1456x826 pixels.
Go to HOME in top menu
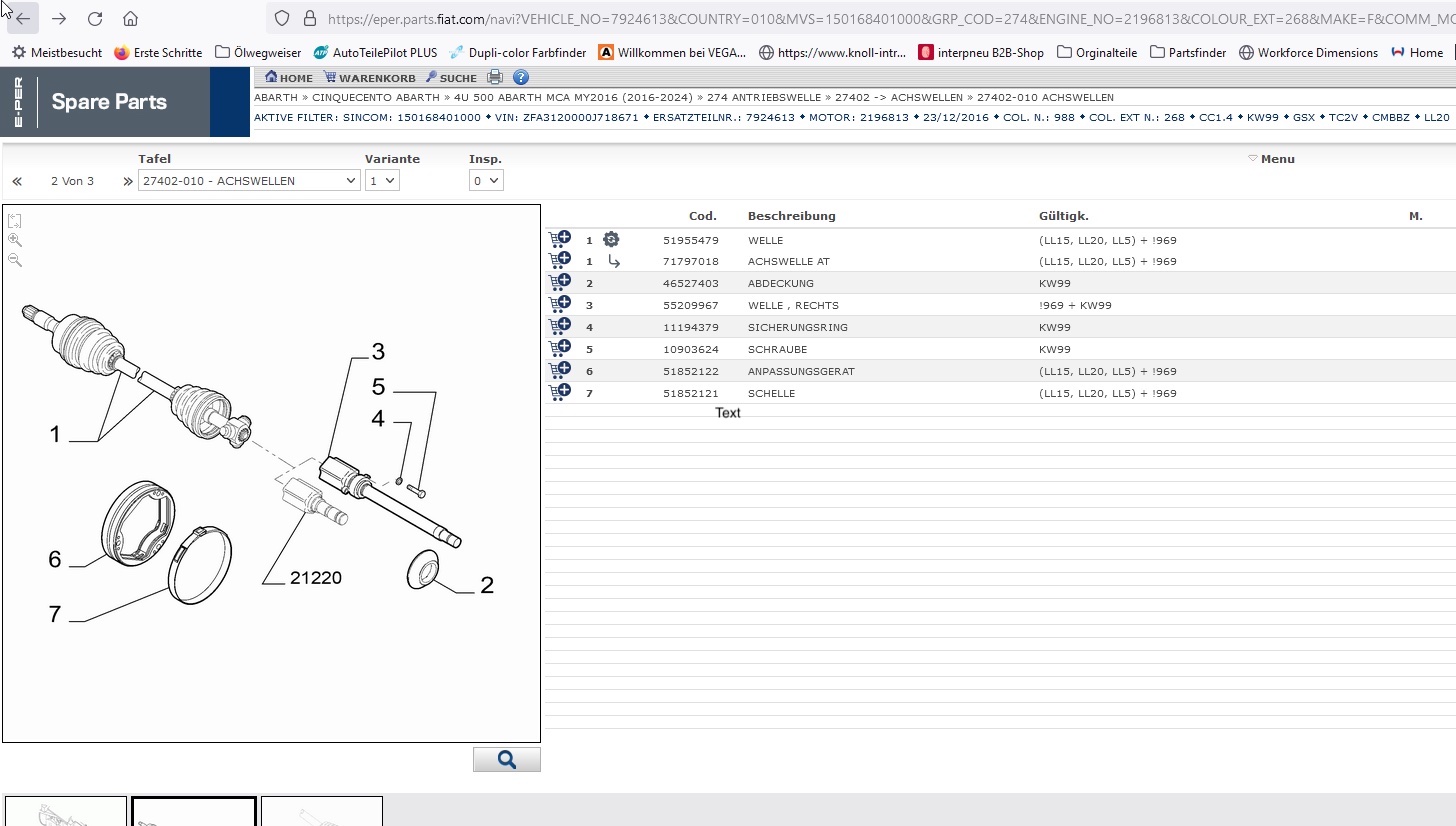pyautogui.click(x=289, y=78)
